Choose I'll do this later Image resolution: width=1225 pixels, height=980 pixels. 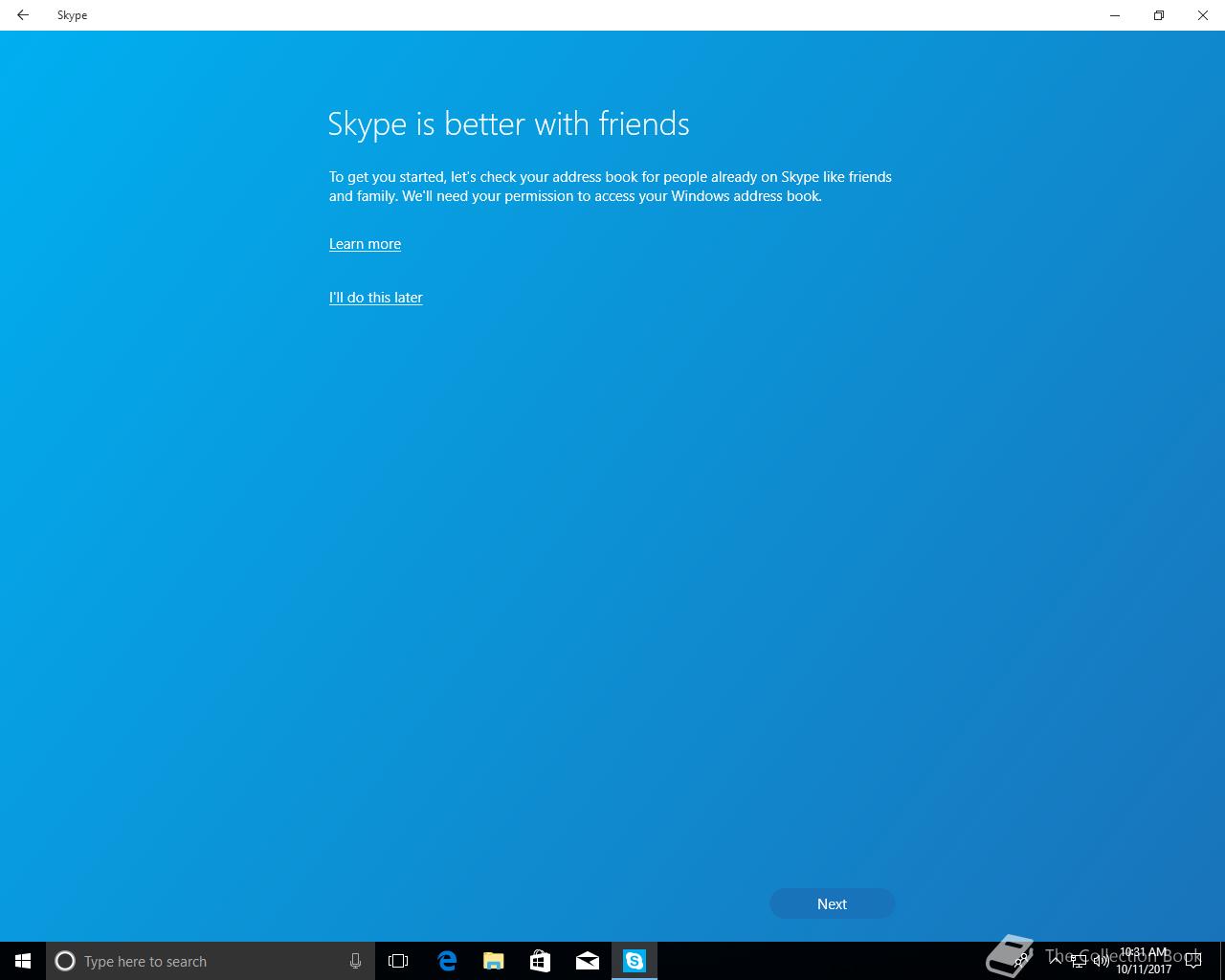[375, 298]
